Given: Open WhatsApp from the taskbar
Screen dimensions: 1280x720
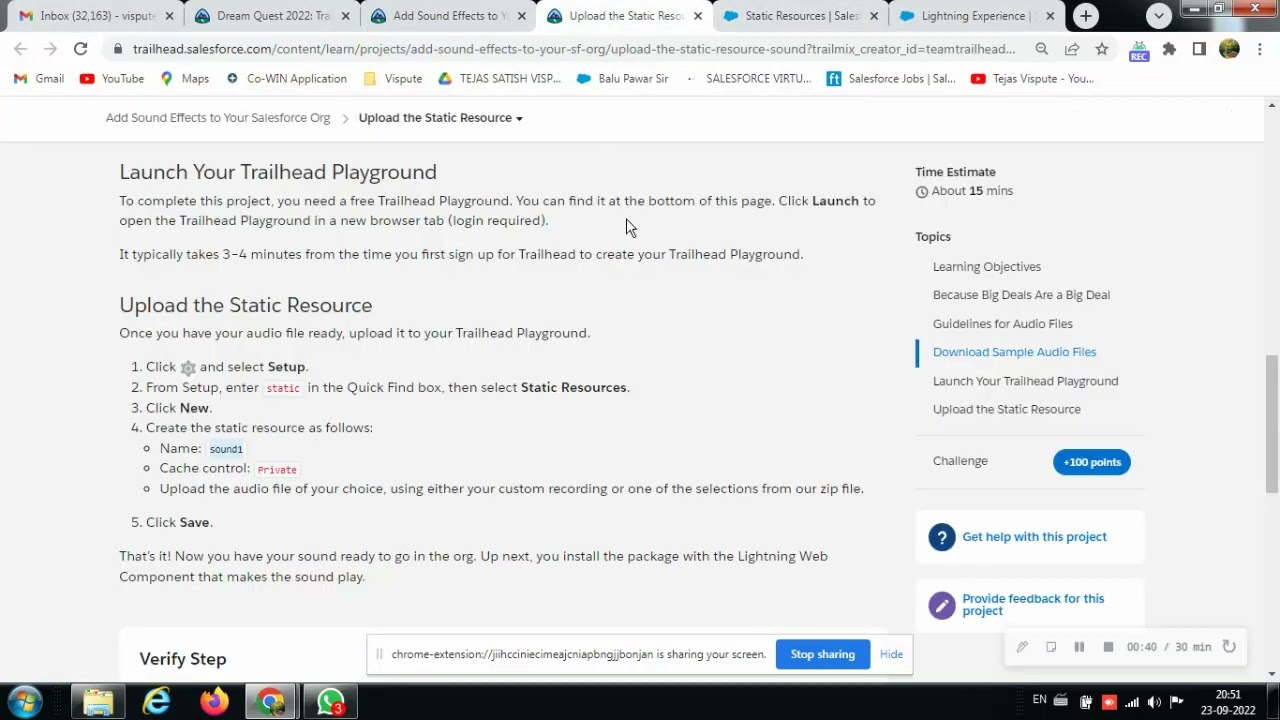Looking at the screenshot, I should [330, 701].
